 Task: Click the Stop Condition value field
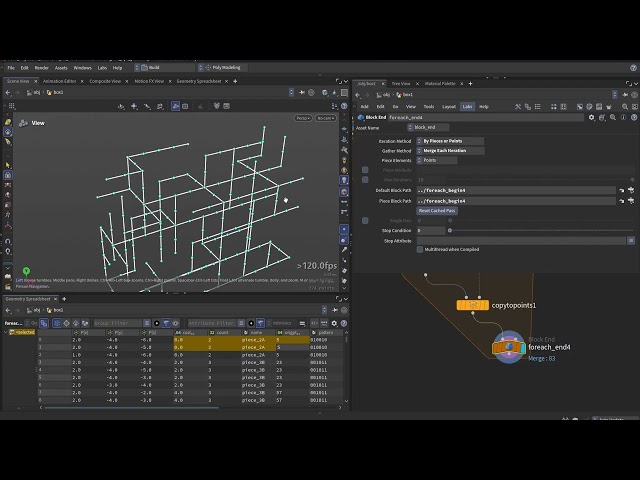pos(431,231)
